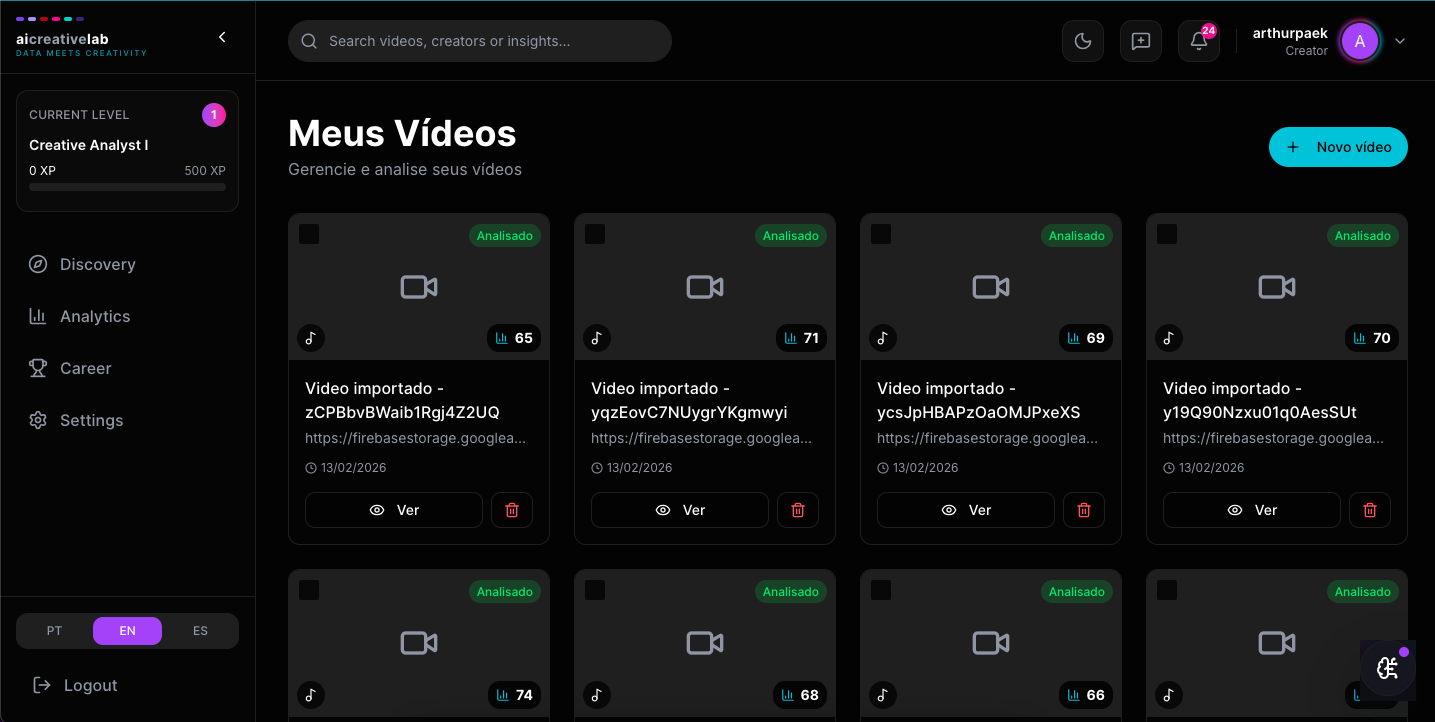Toggle dark mode moon icon
This screenshot has width=1435, height=722.
pyautogui.click(x=1083, y=41)
